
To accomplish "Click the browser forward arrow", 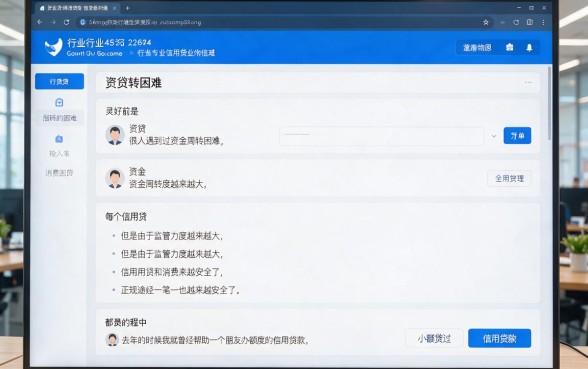I will click(53, 22).
